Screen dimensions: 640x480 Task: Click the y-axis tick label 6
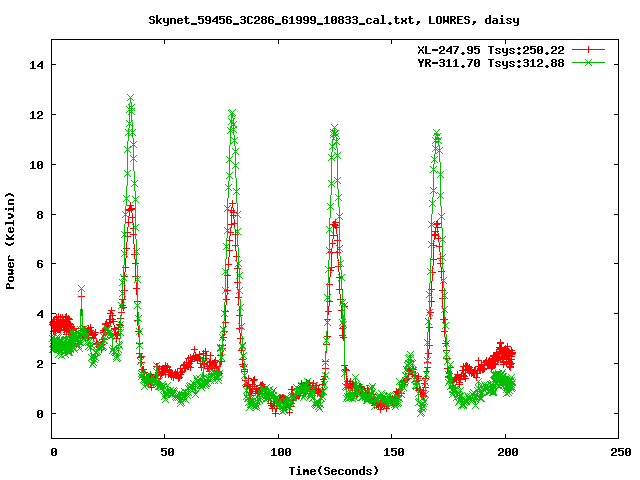pos(40,264)
